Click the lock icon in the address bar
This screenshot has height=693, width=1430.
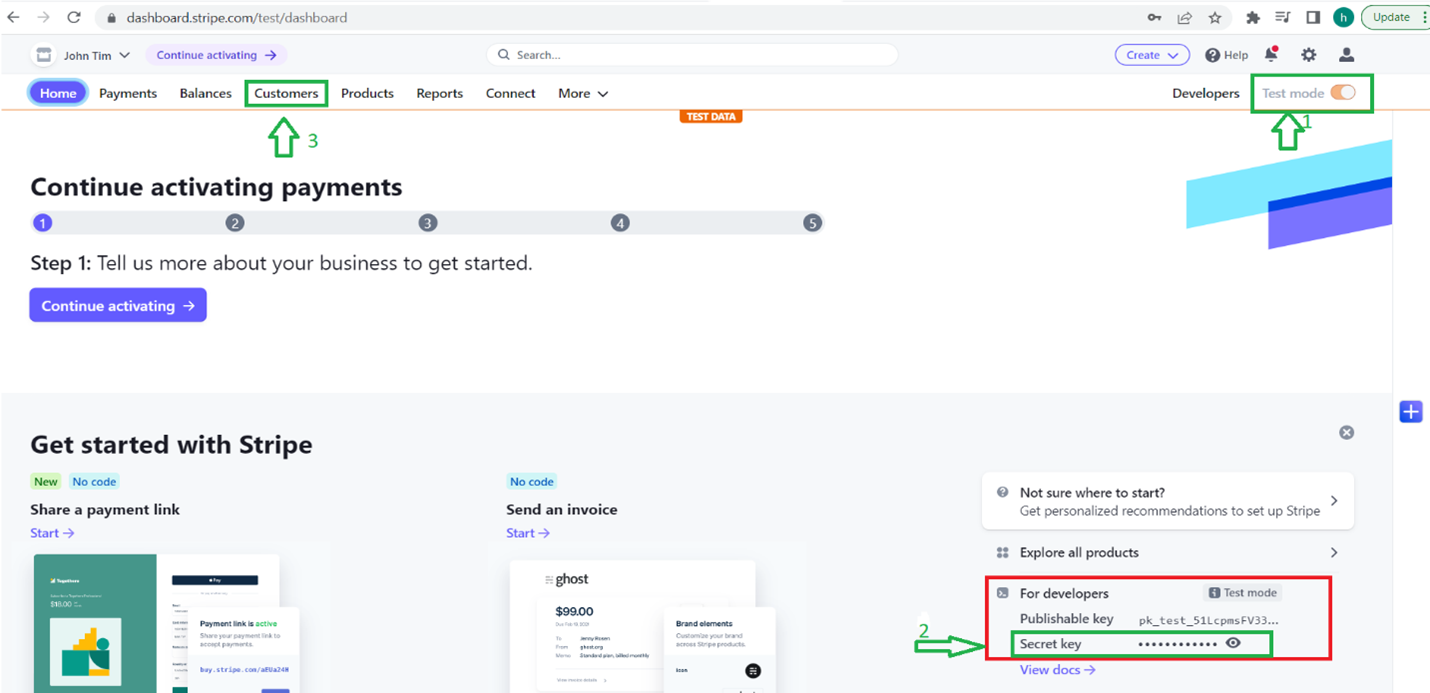[x=112, y=18]
